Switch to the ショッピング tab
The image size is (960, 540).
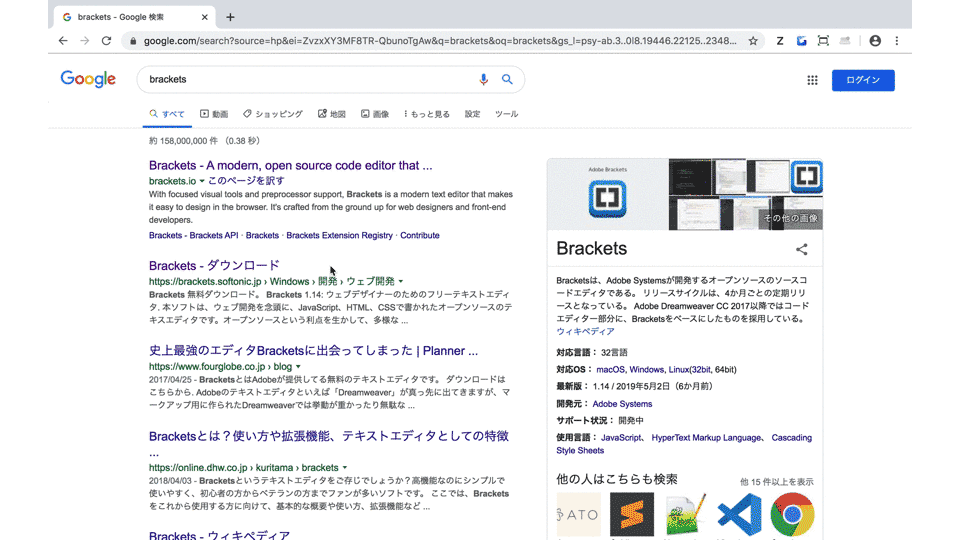coord(272,114)
